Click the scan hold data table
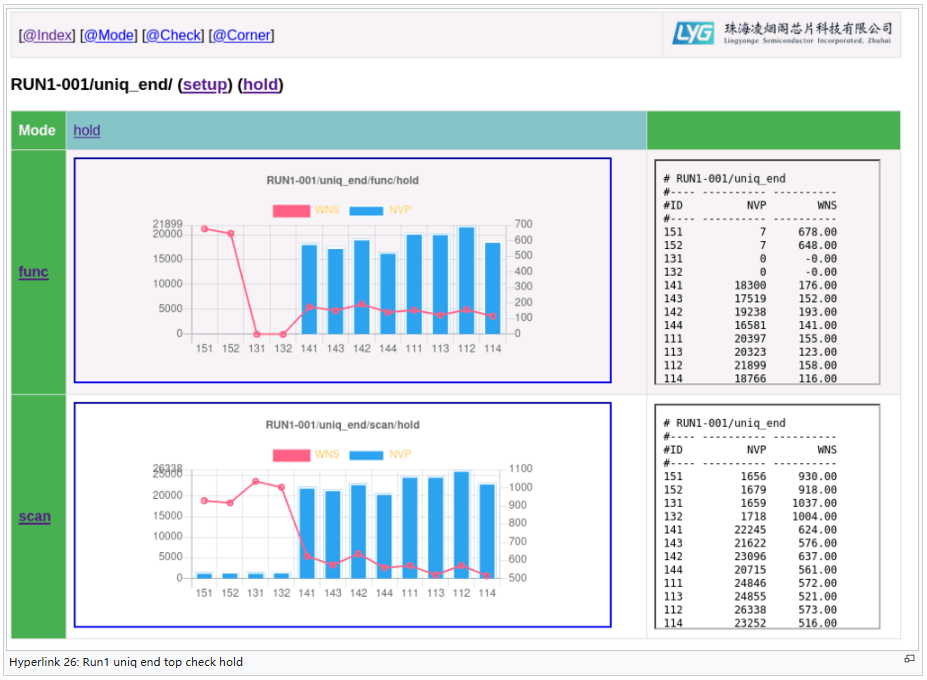927x680 pixels. click(767, 517)
